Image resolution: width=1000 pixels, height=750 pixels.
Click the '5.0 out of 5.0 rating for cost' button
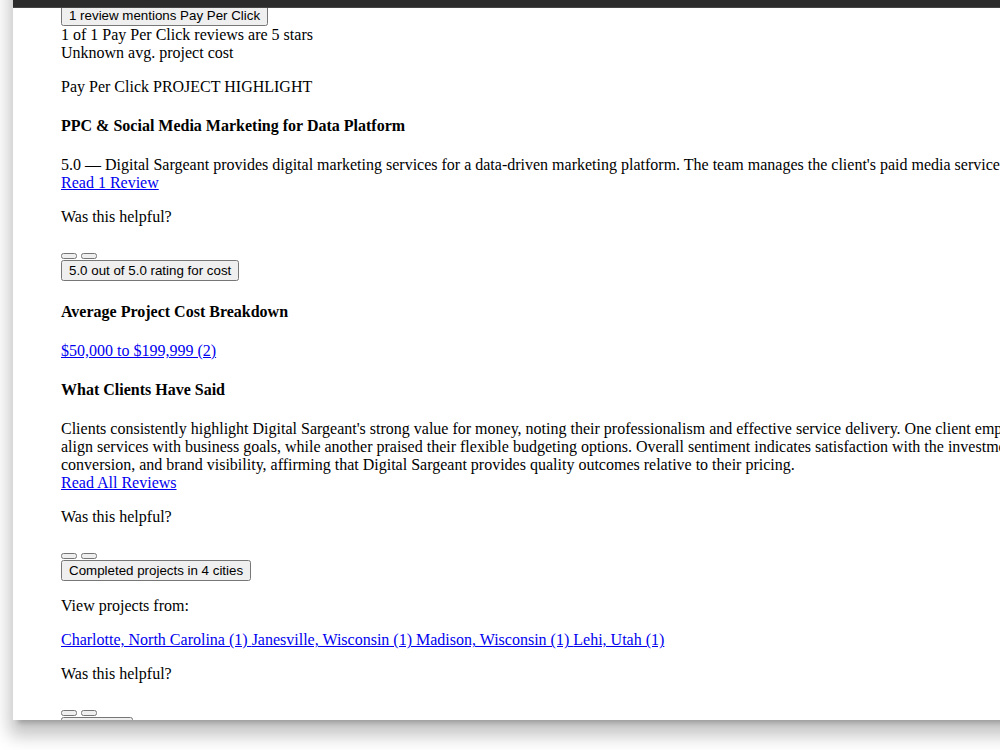[x=150, y=270]
